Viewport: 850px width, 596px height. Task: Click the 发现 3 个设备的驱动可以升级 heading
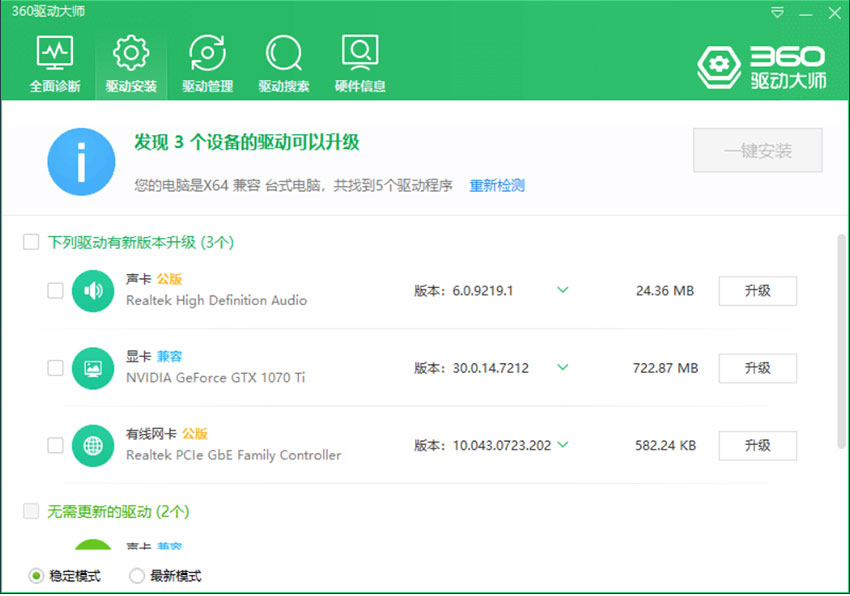[247, 142]
